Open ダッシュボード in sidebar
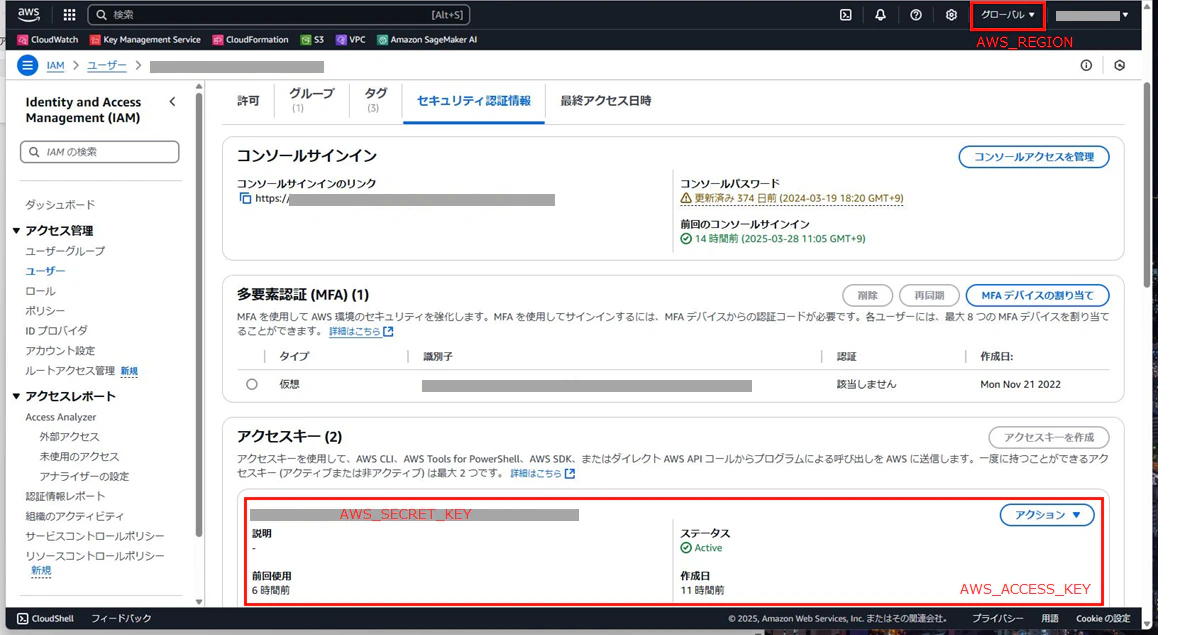The width and height of the screenshot is (1204, 635). pyautogui.click(x=60, y=205)
